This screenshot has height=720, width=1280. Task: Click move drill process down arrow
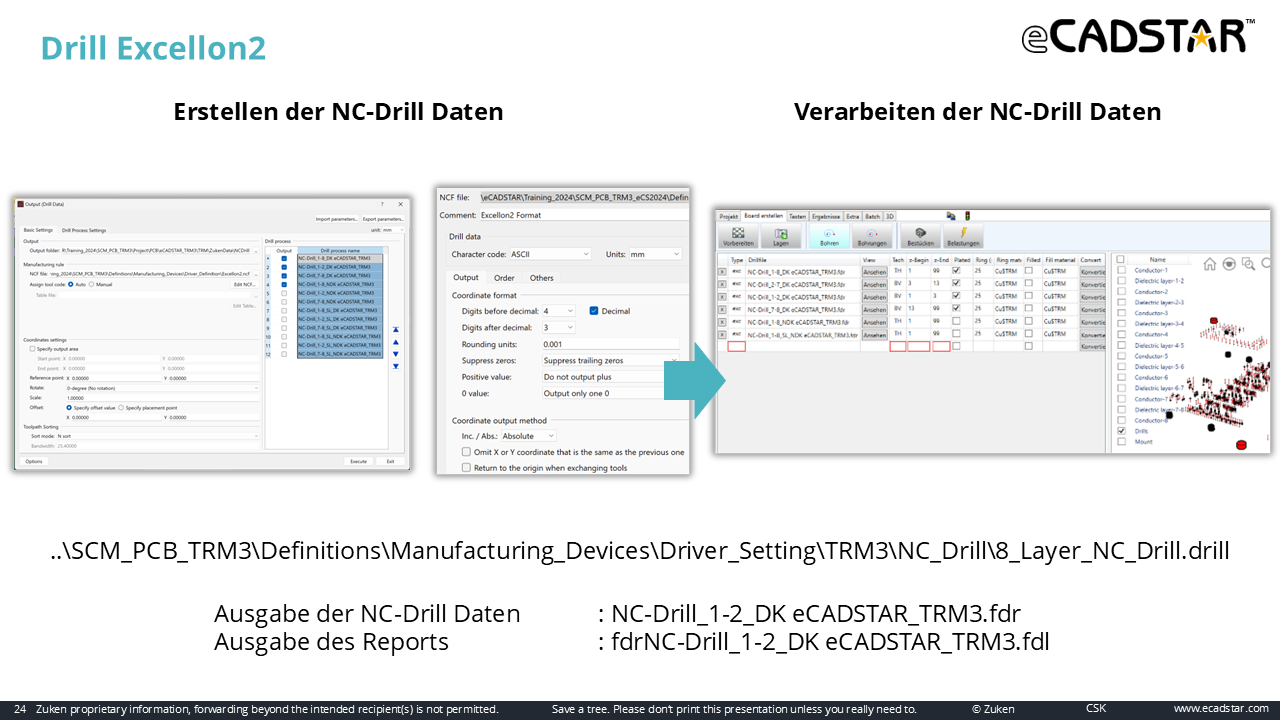click(x=396, y=354)
